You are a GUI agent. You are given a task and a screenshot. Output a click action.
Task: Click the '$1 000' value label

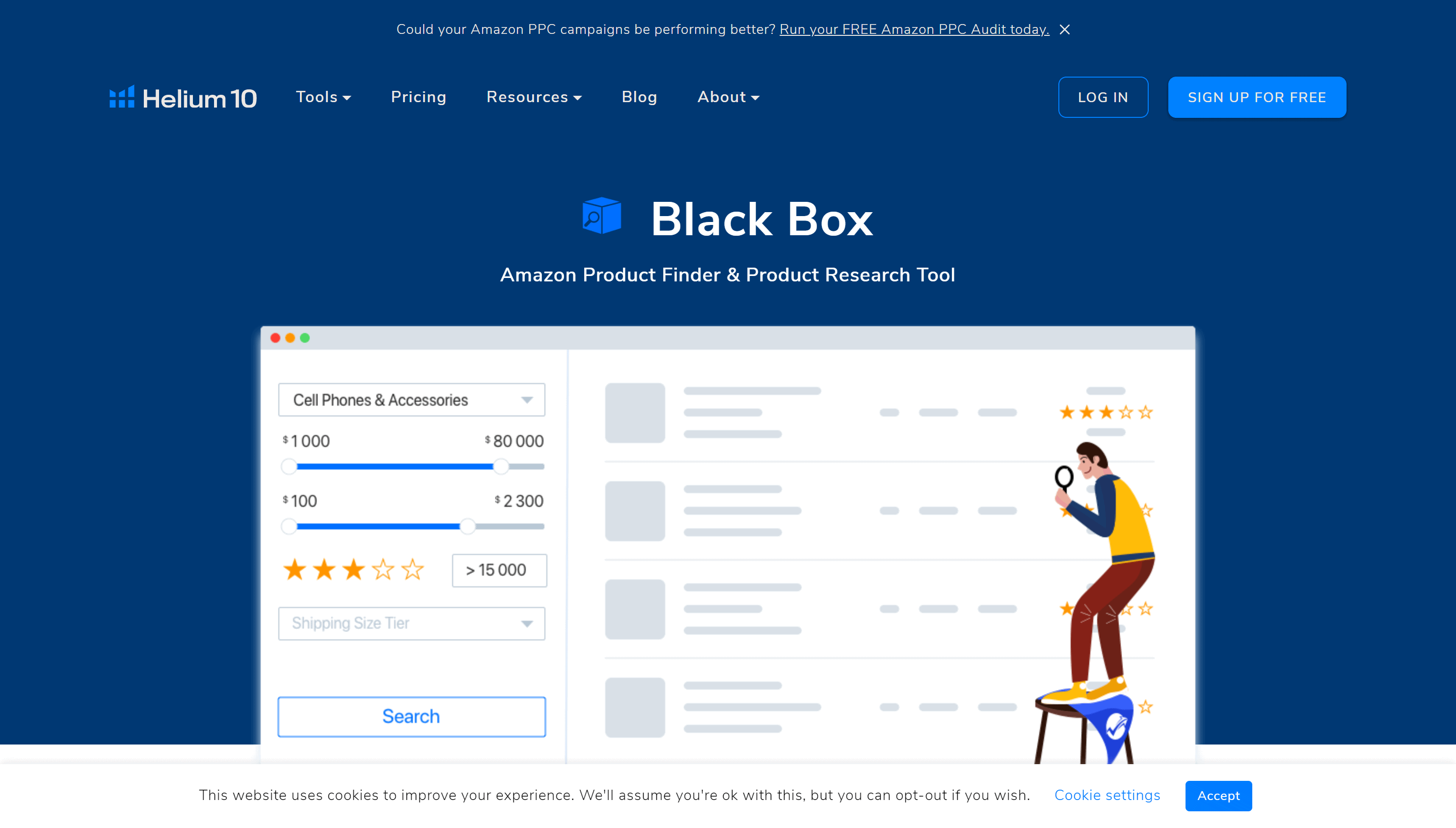[306, 441]
